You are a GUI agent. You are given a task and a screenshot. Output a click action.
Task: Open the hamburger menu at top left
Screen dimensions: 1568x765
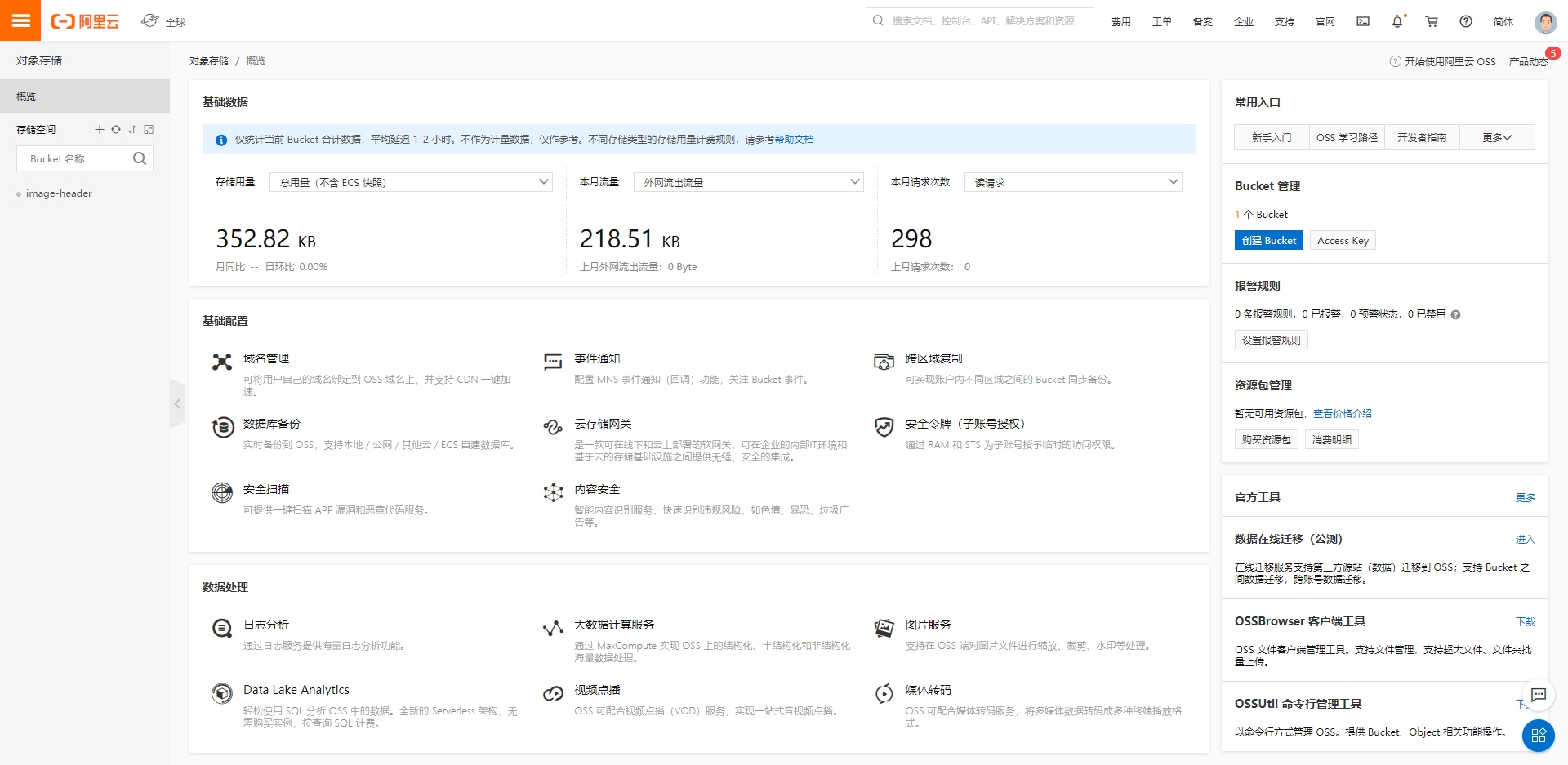[20, 20]
